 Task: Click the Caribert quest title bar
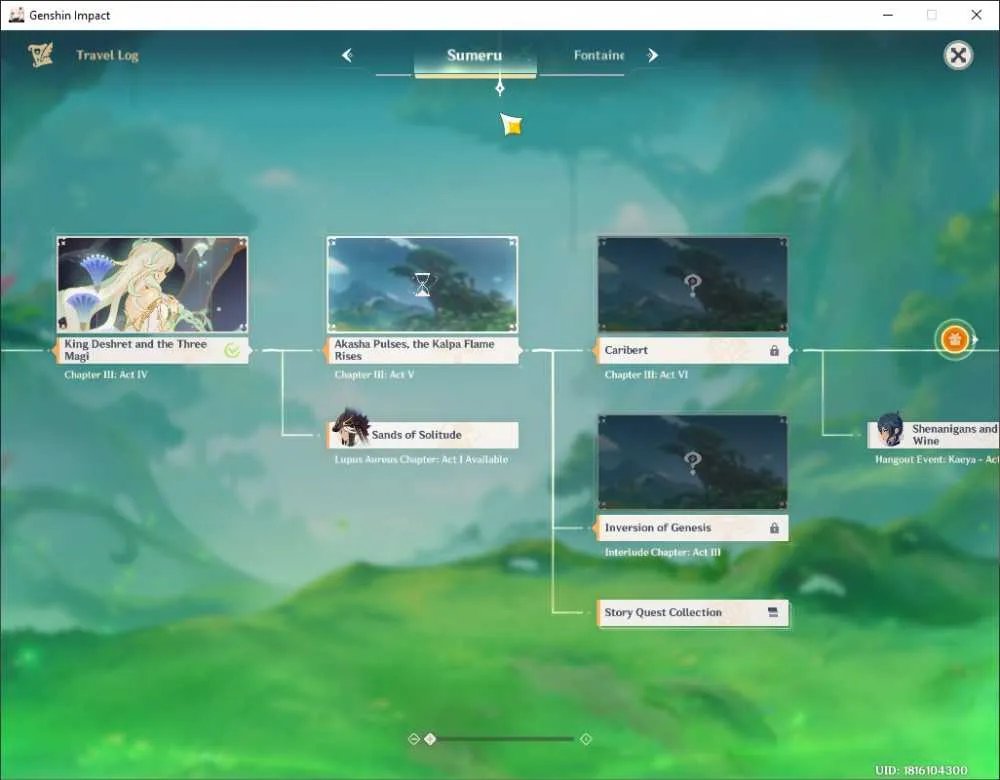[x=693, y=350]
